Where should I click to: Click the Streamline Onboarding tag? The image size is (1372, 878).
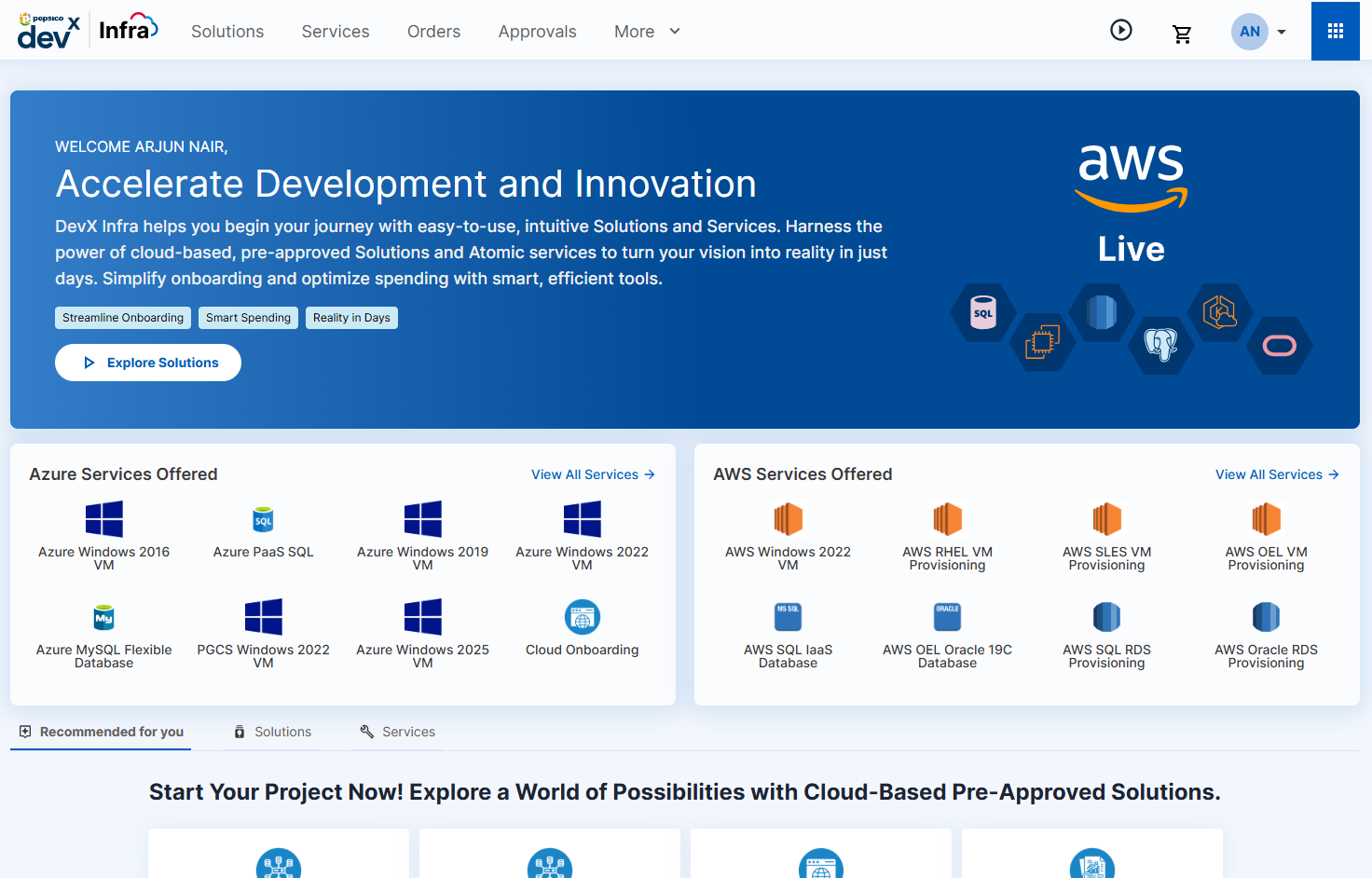click(123, 318)
